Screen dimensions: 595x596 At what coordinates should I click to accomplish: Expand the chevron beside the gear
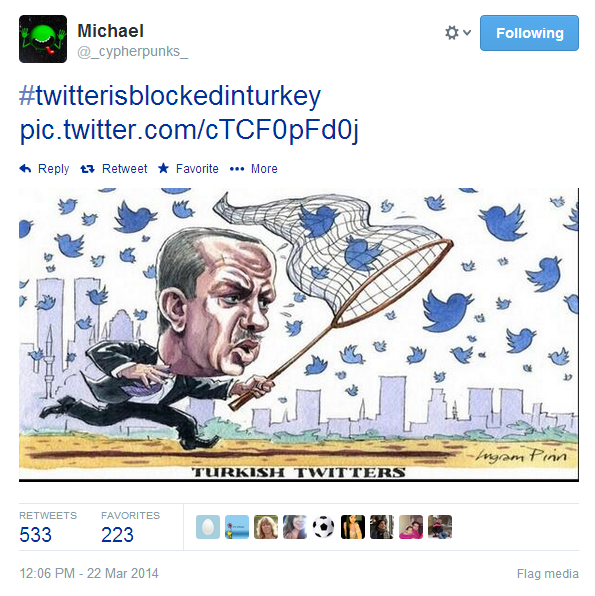[x=467, y=33]
